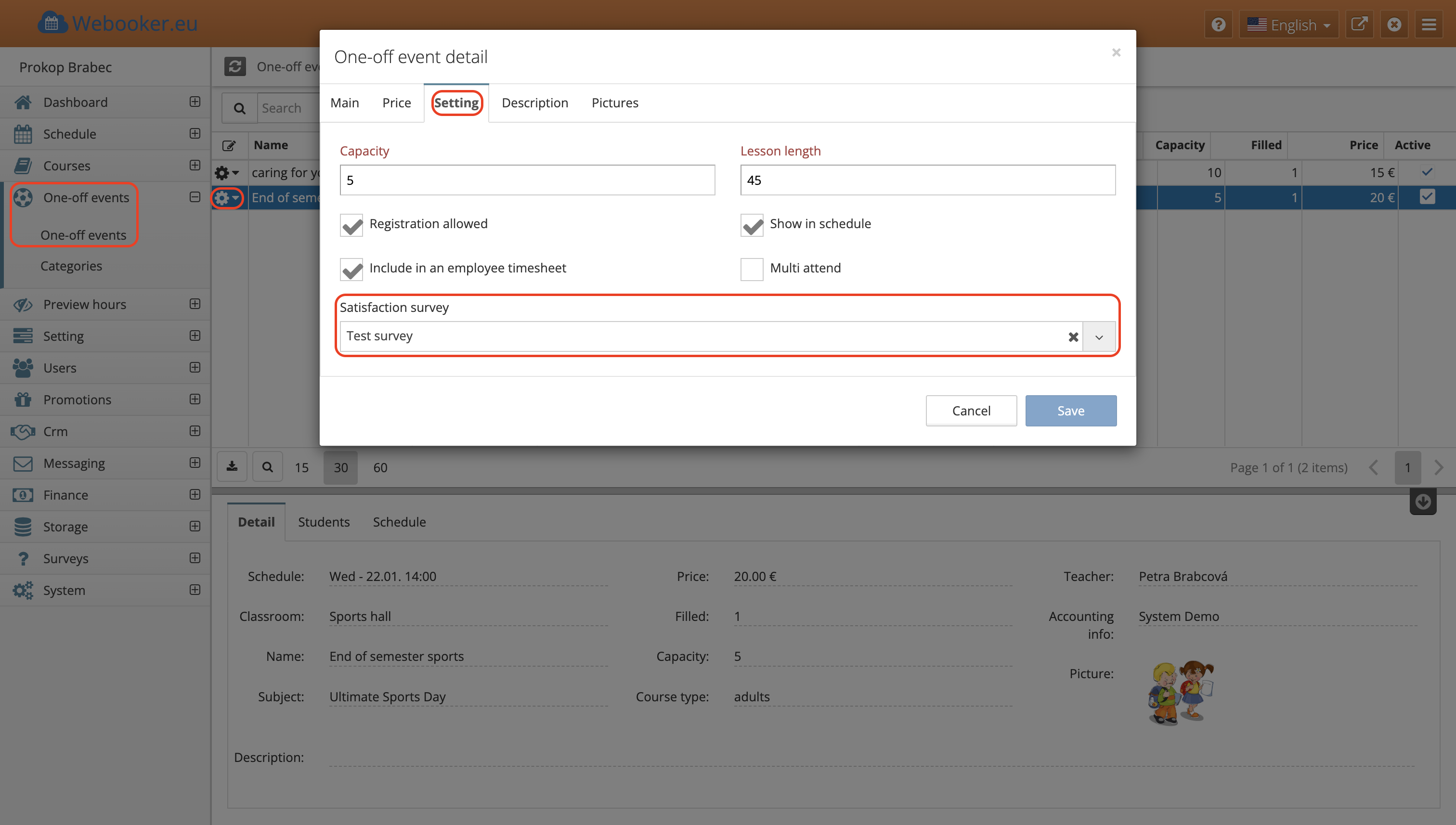Toggle Include in an employee timesheet
This screenshot has width=1456, height=825.
point(351,269)
